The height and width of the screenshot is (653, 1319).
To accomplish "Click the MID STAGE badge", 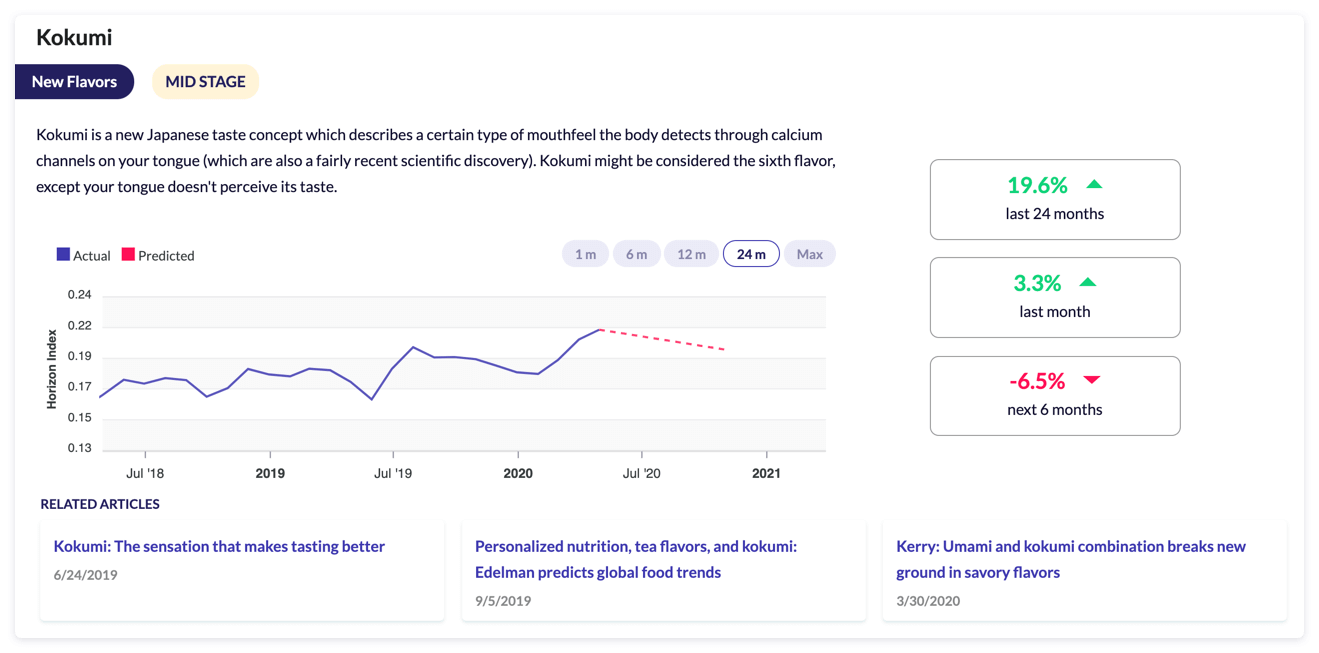I will click(205, 82).
